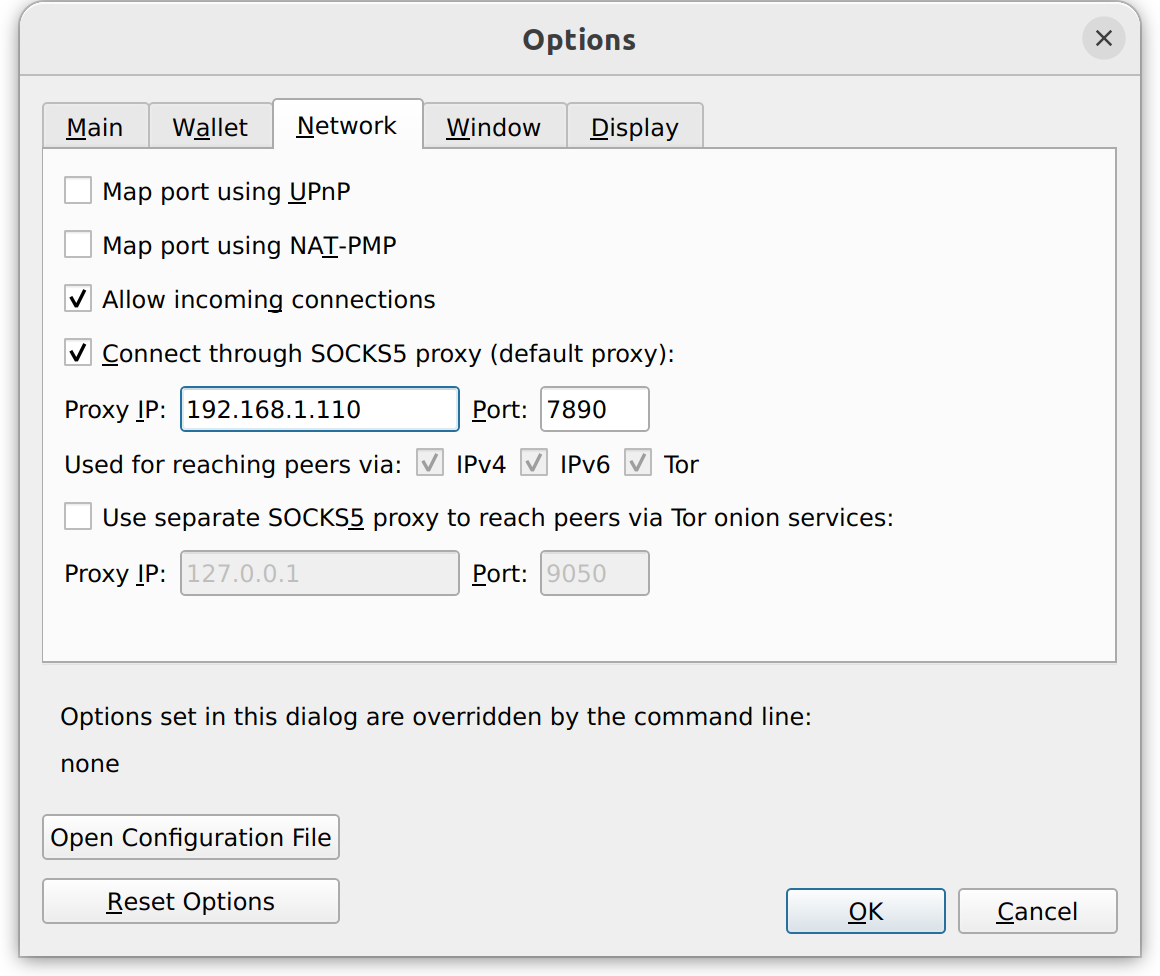Uncheck Connect through SOCKS5 proxy
1160x976 pixels.
click(78, 353)
